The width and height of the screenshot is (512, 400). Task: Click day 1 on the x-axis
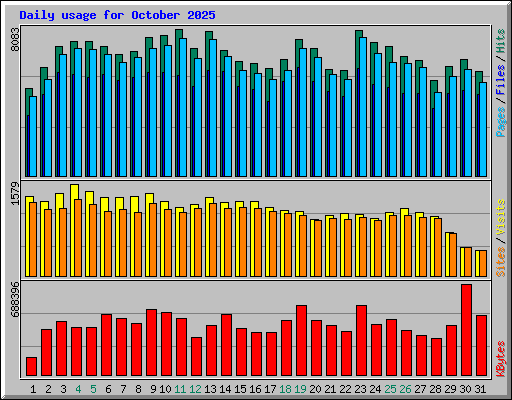[33, 389]
